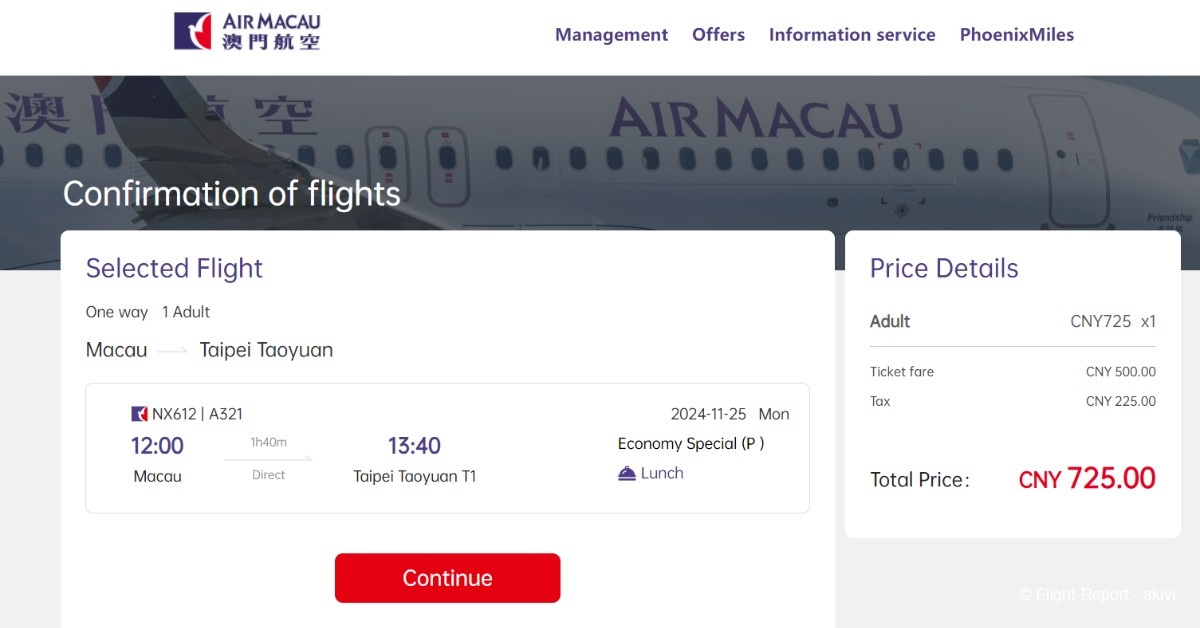Click the route arrow between Macau and Taipei
This screenshot has height=628, width=1200.
(x=173, y=351)
